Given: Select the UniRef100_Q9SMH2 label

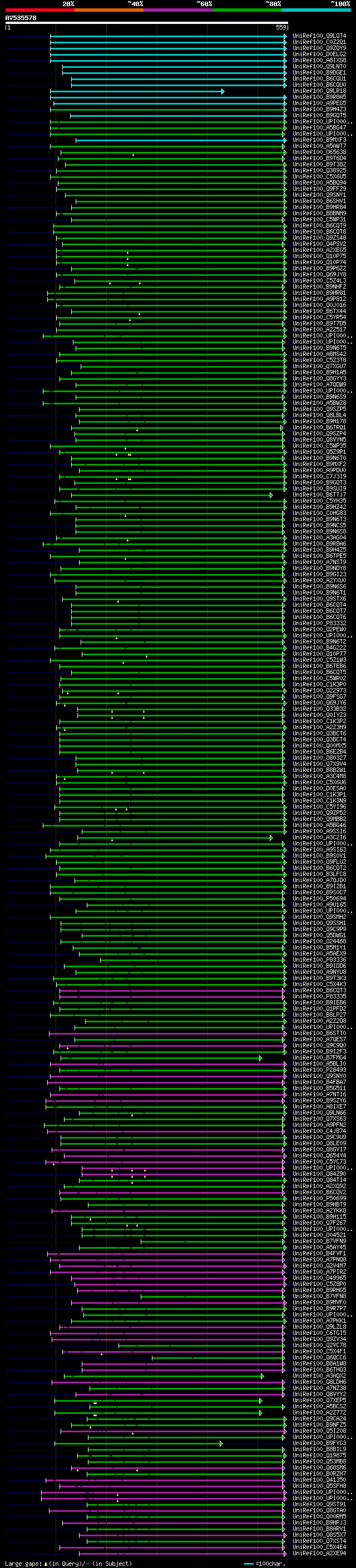Looking at the screenshot, I should [319, 917].
